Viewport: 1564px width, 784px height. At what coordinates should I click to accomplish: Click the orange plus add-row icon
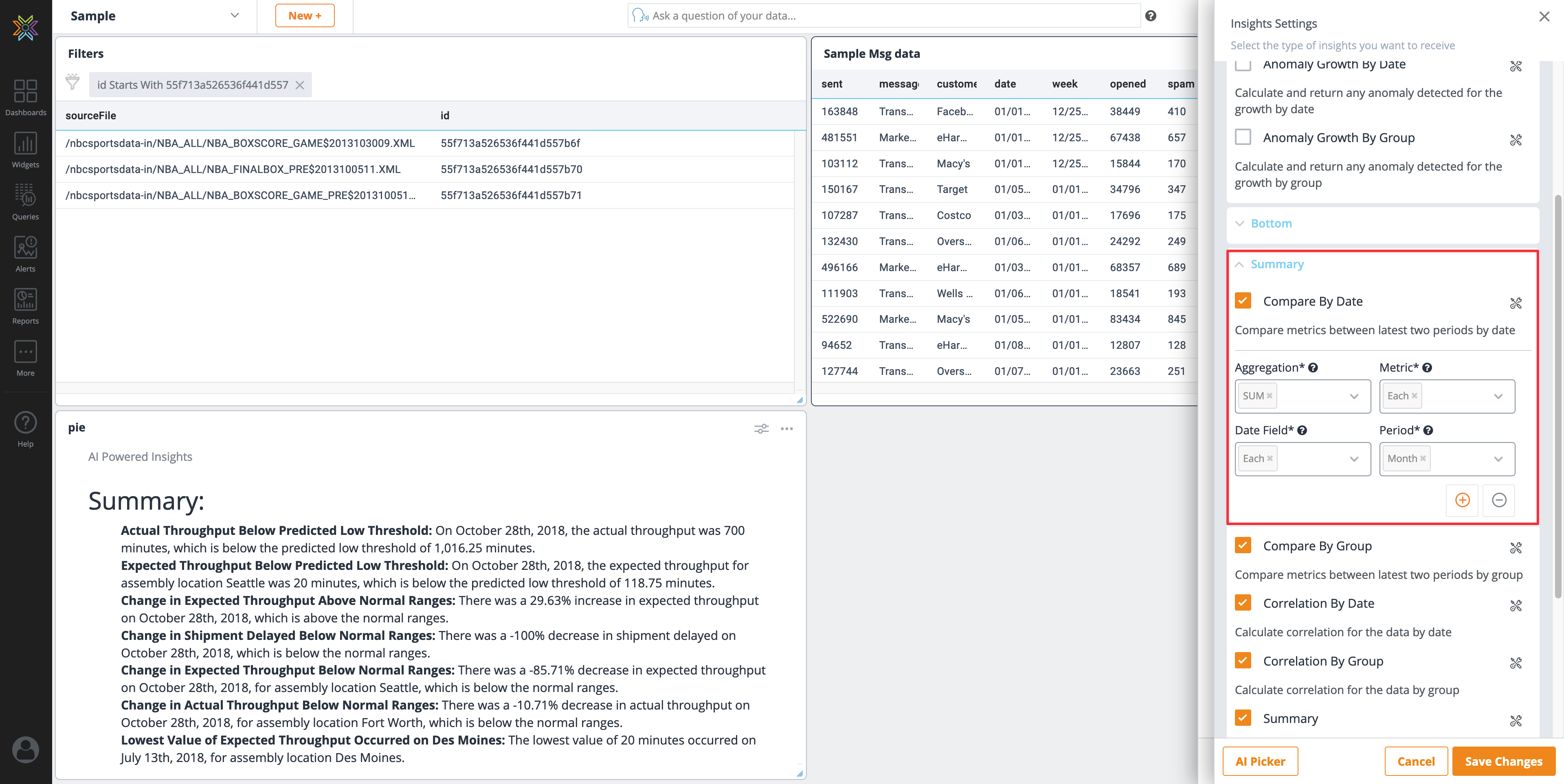click(x=1462, y=500)
